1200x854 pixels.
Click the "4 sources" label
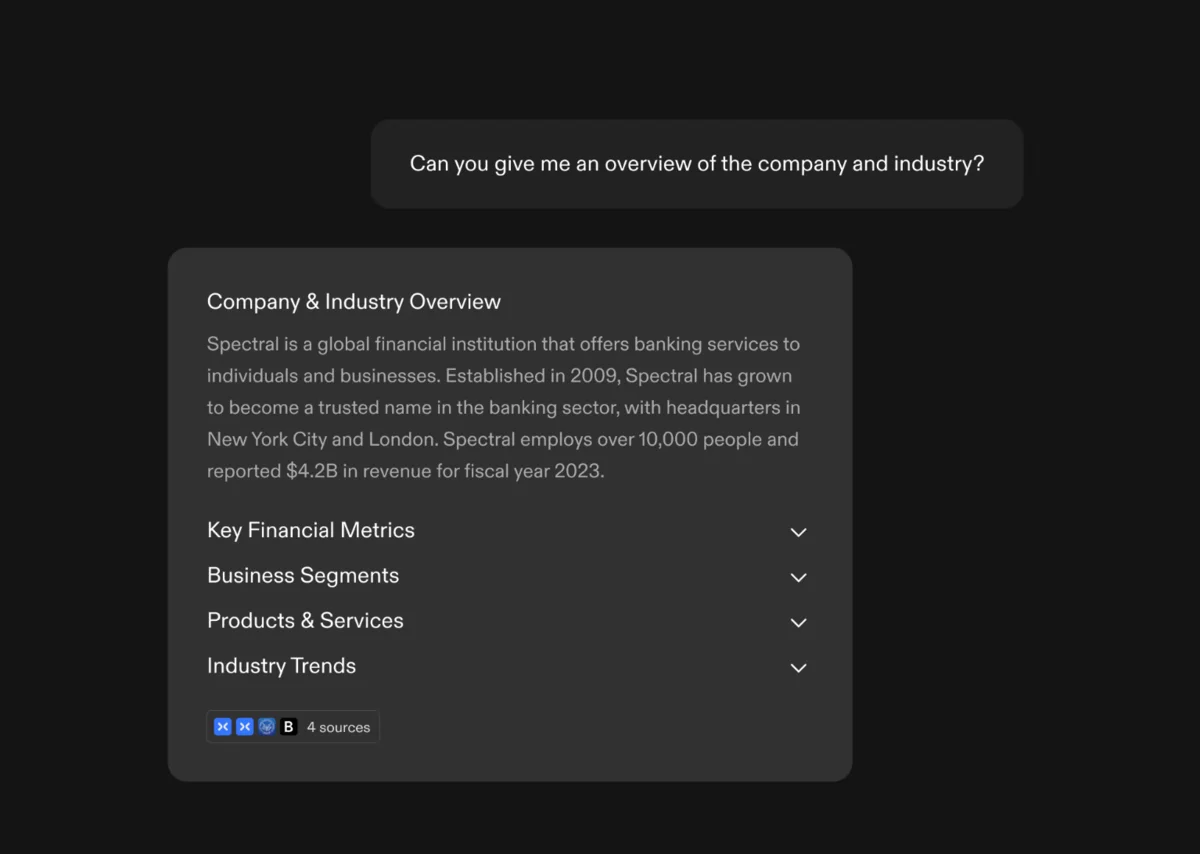tap(338, 727)
